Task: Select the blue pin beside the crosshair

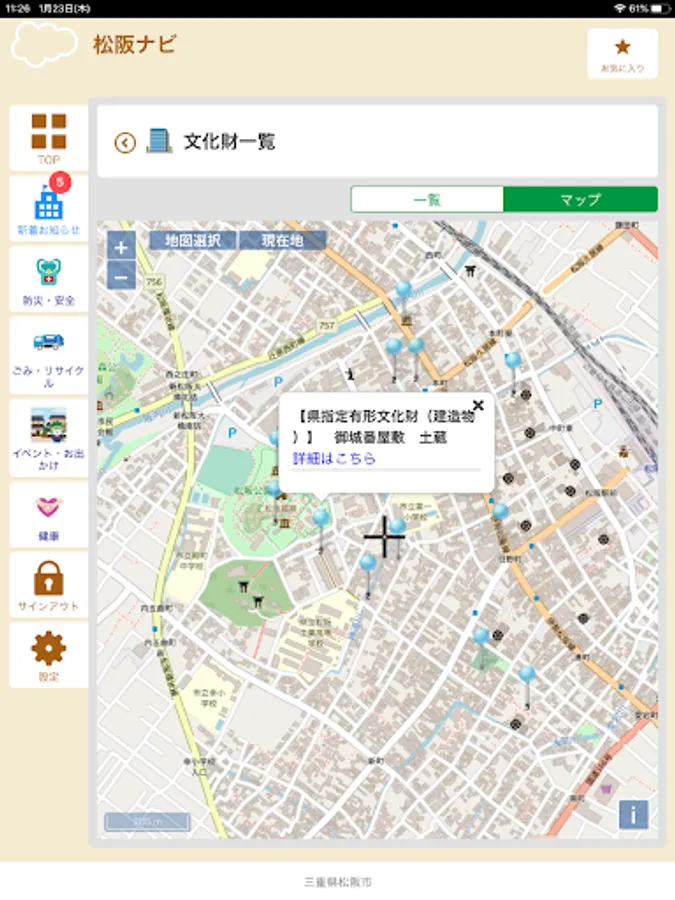Action: [398, 526]
